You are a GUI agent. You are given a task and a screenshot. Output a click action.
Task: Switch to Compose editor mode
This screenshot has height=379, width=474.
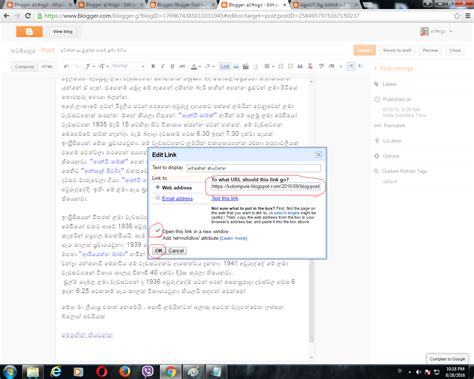tap(25, 67)
